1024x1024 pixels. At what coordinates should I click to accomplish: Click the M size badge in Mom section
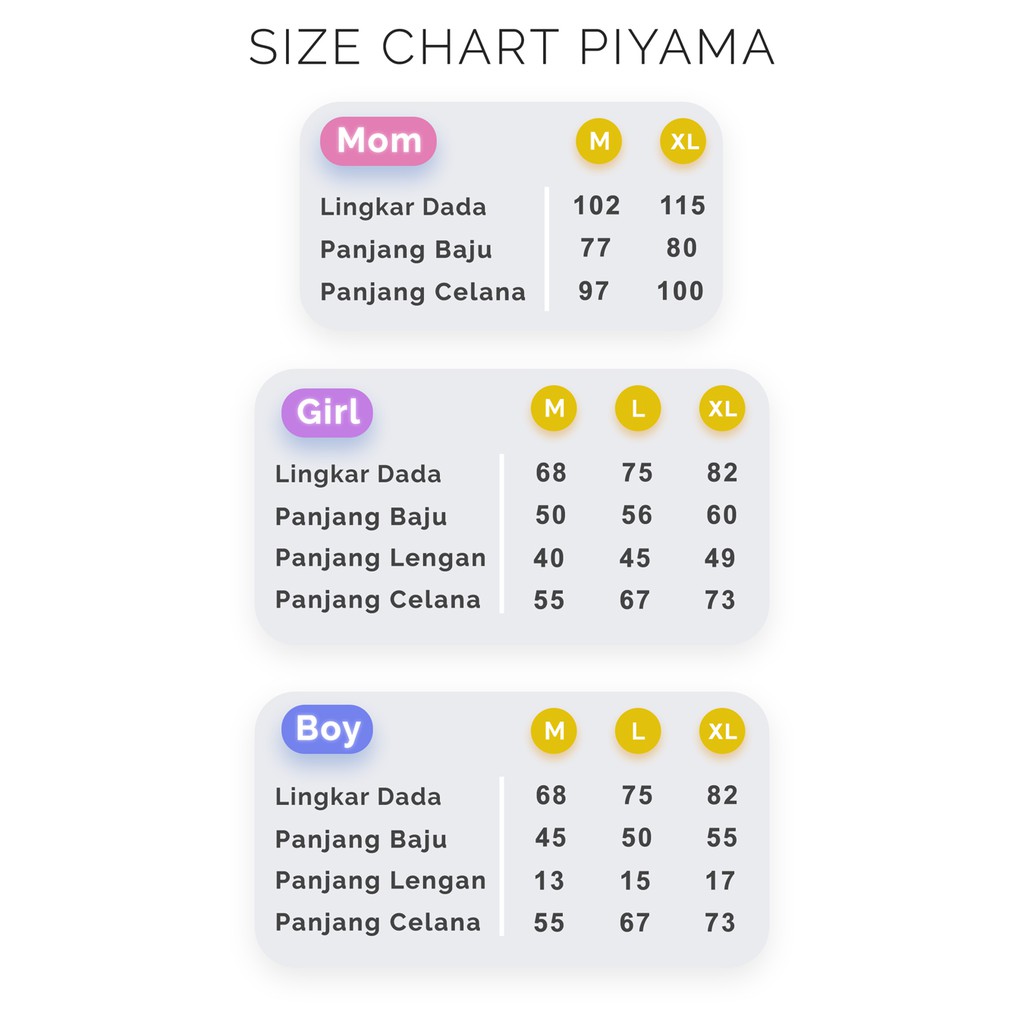point(599,142)
